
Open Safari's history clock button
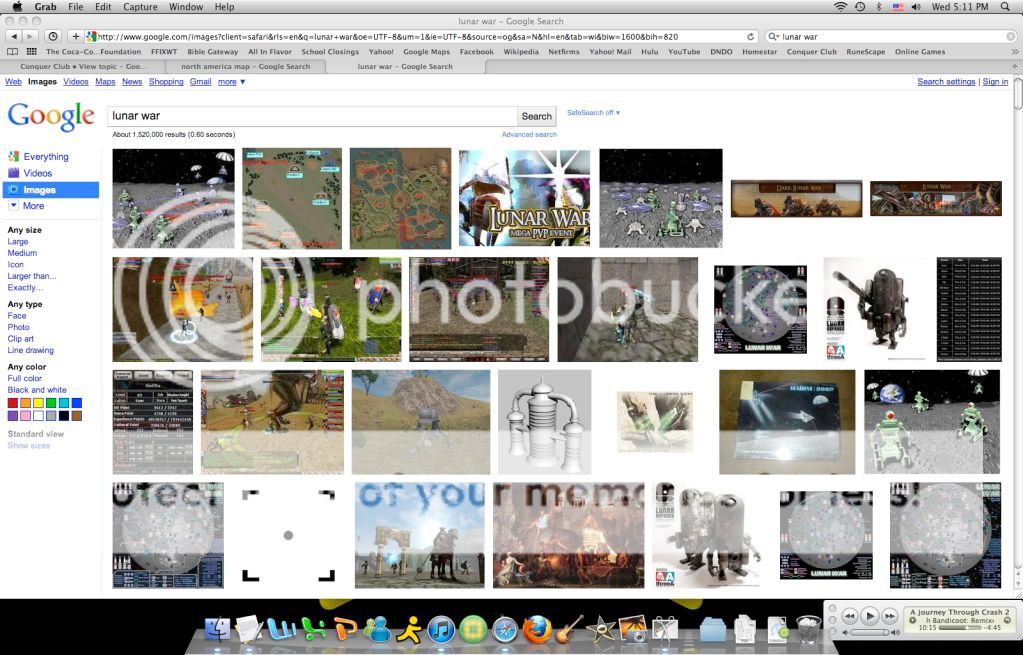53,37
